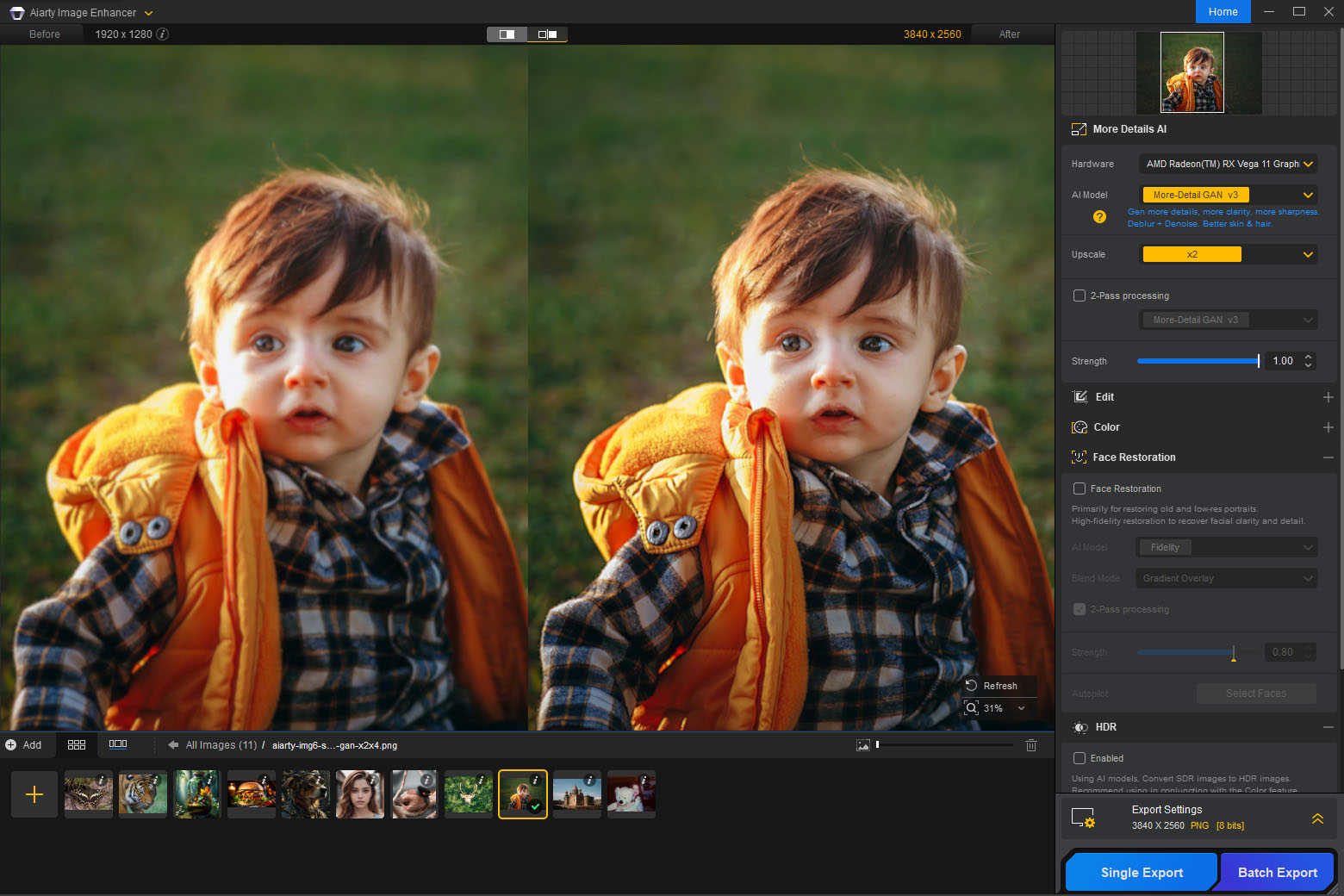Click the Refresh preview icon
1344x896 pixels.
971,686
